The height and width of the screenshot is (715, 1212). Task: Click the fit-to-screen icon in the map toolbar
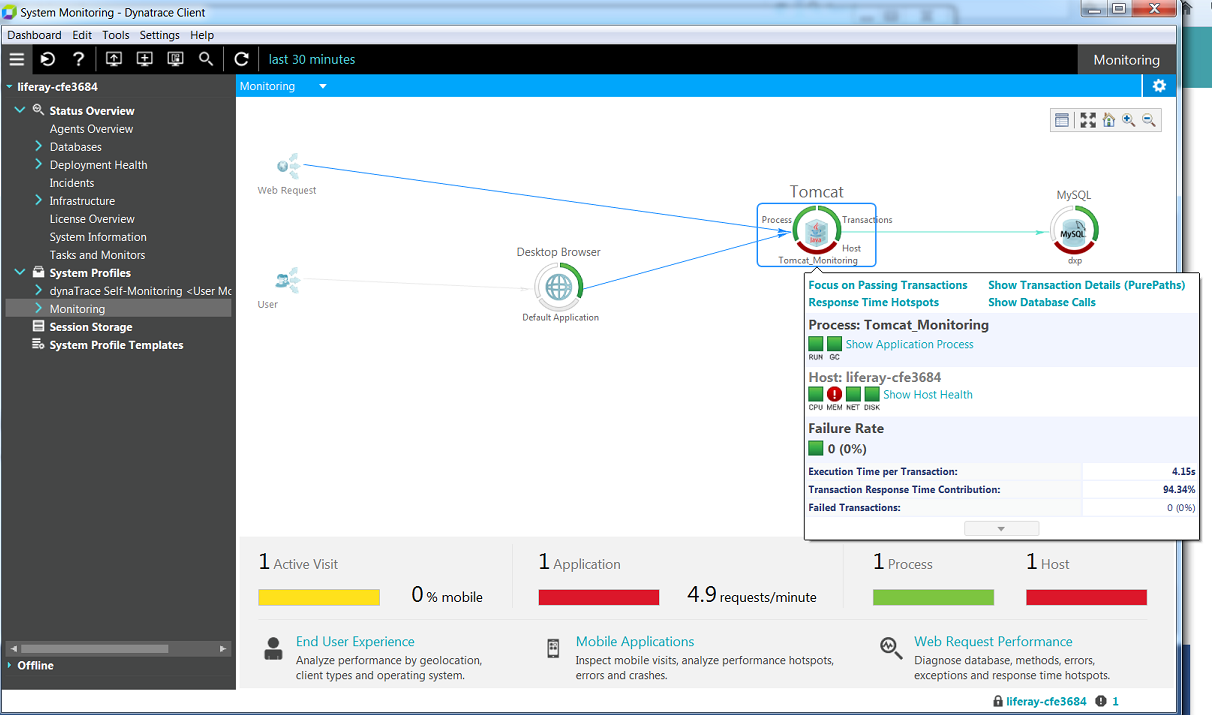click(x=1088, y=120)
